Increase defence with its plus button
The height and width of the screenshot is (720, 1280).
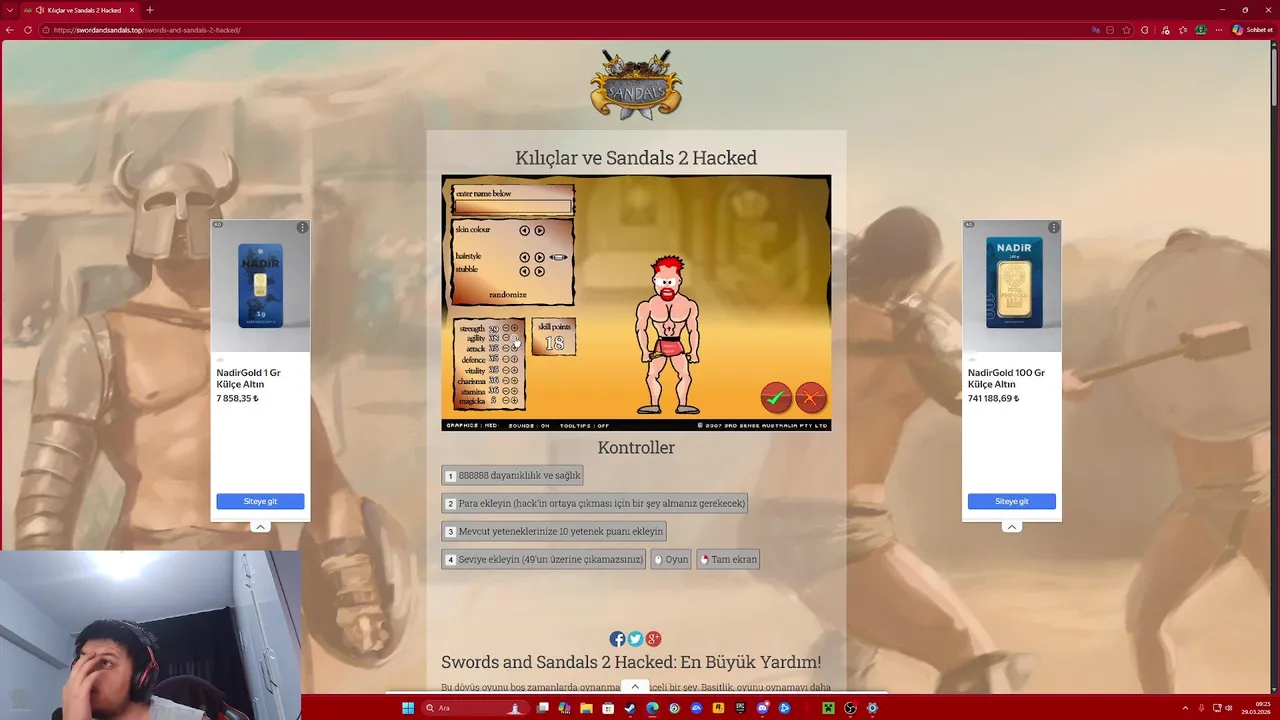coord(514,360)
